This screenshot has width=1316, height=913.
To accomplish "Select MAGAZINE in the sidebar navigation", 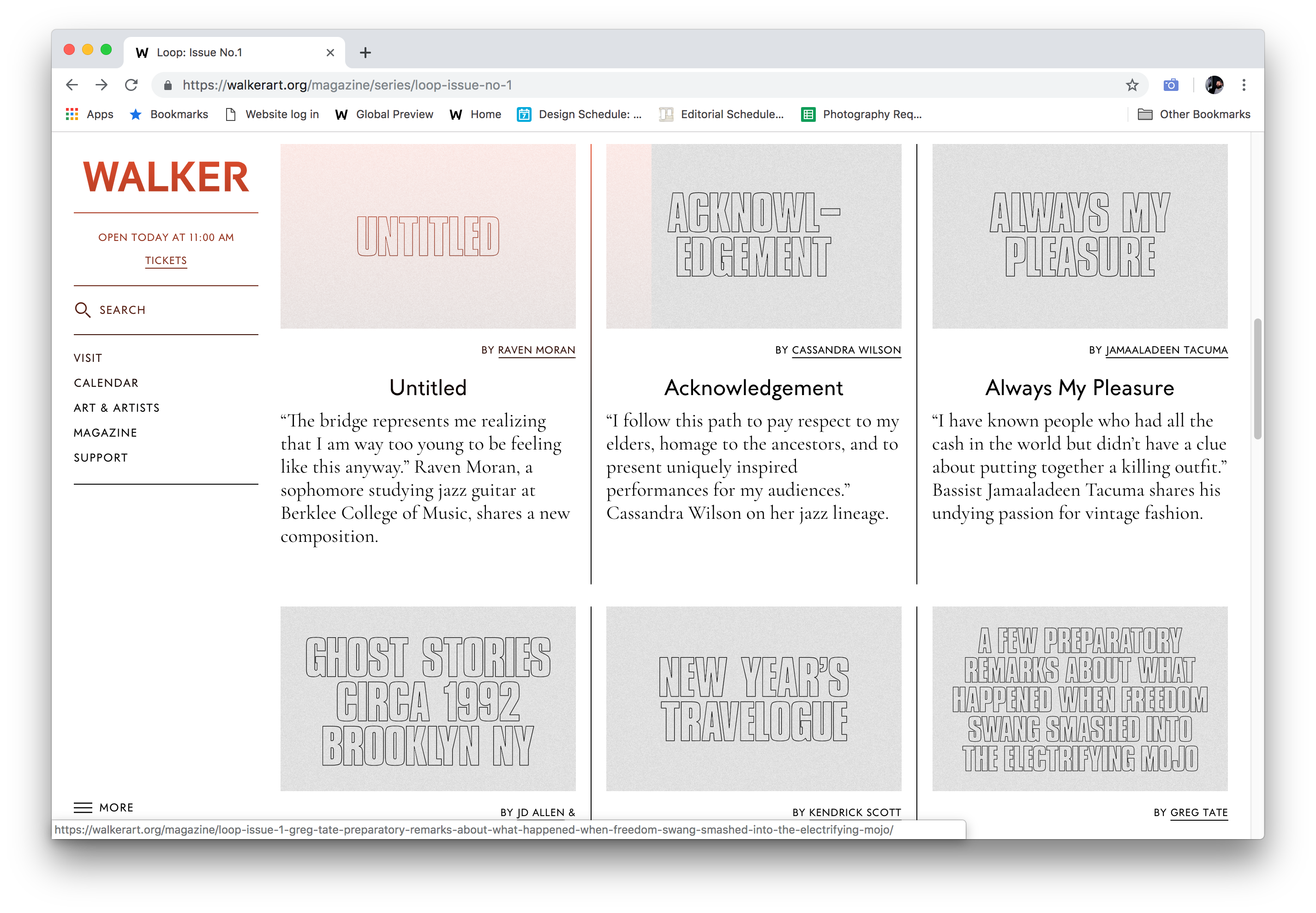I will [x=105, y=433].
